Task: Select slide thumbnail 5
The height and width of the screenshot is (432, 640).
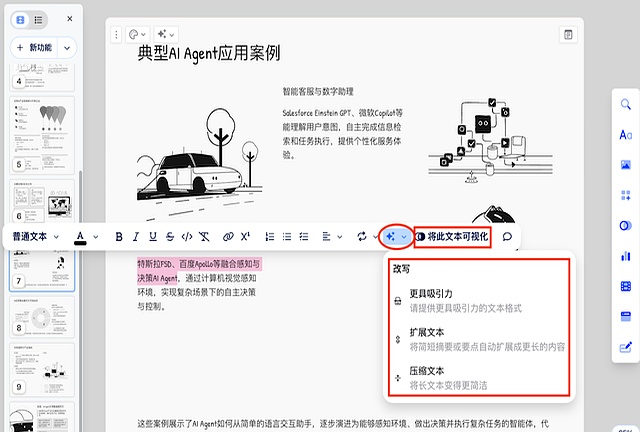Action: coord(42,135)
